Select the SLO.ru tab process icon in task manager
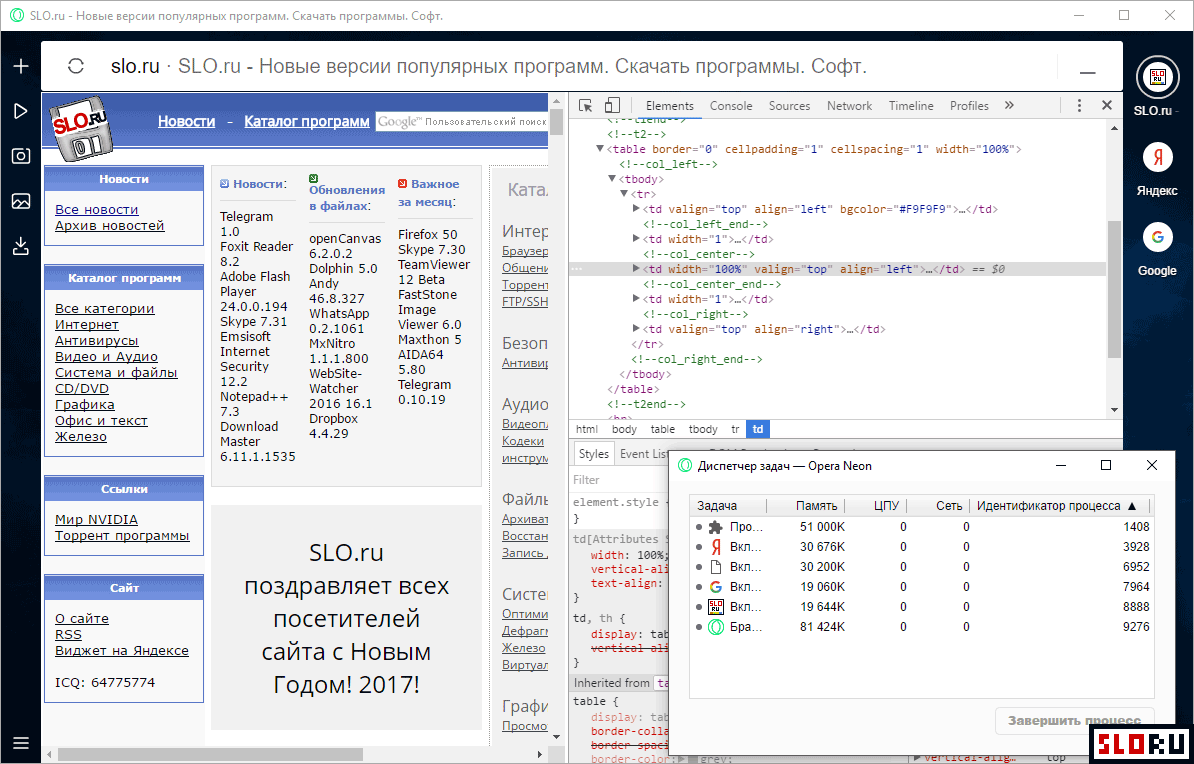Image resolution: width=1194 pixels, height=764 pixels. pyautogui.click(x=715, y=607)
